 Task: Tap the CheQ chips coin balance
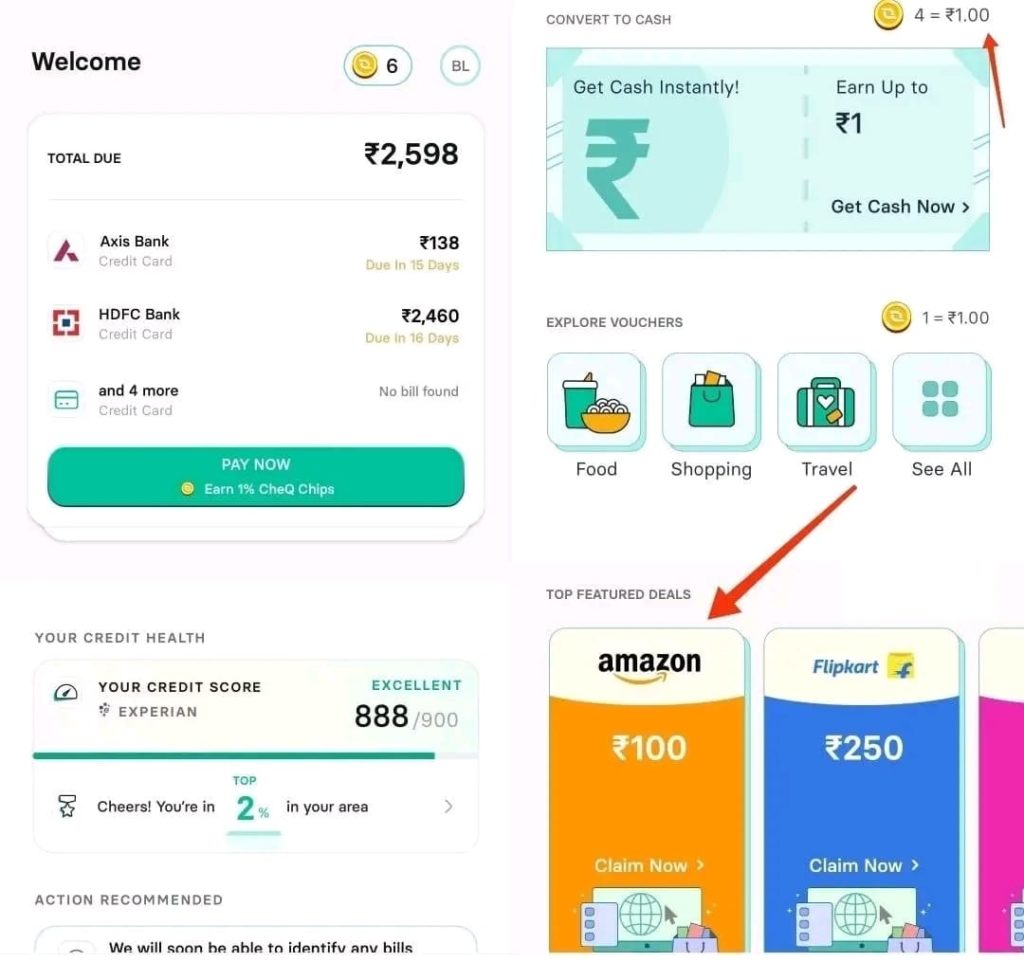pos(377,65)
